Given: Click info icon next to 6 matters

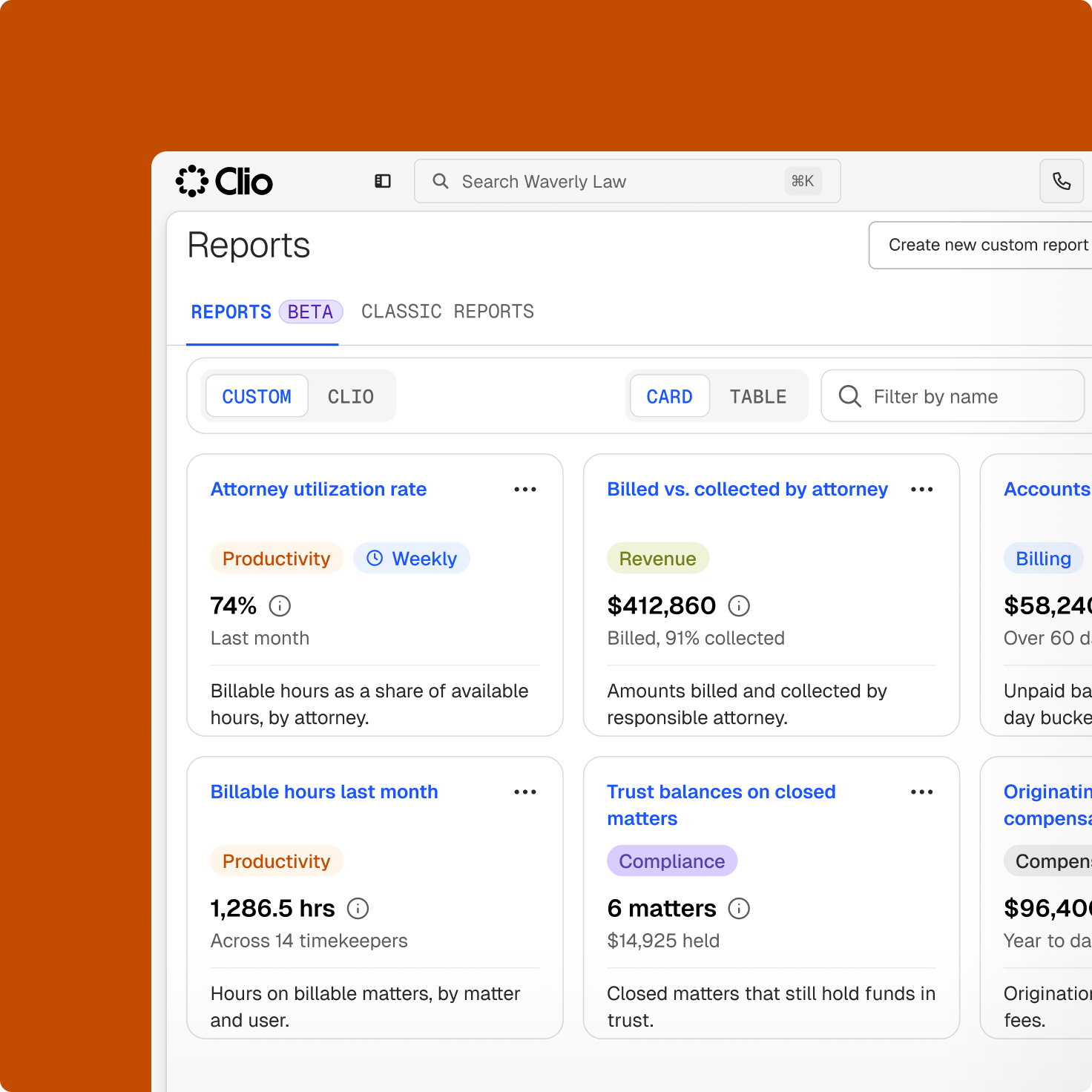Looking at the screenshot, I should click(x=739, y=909).
